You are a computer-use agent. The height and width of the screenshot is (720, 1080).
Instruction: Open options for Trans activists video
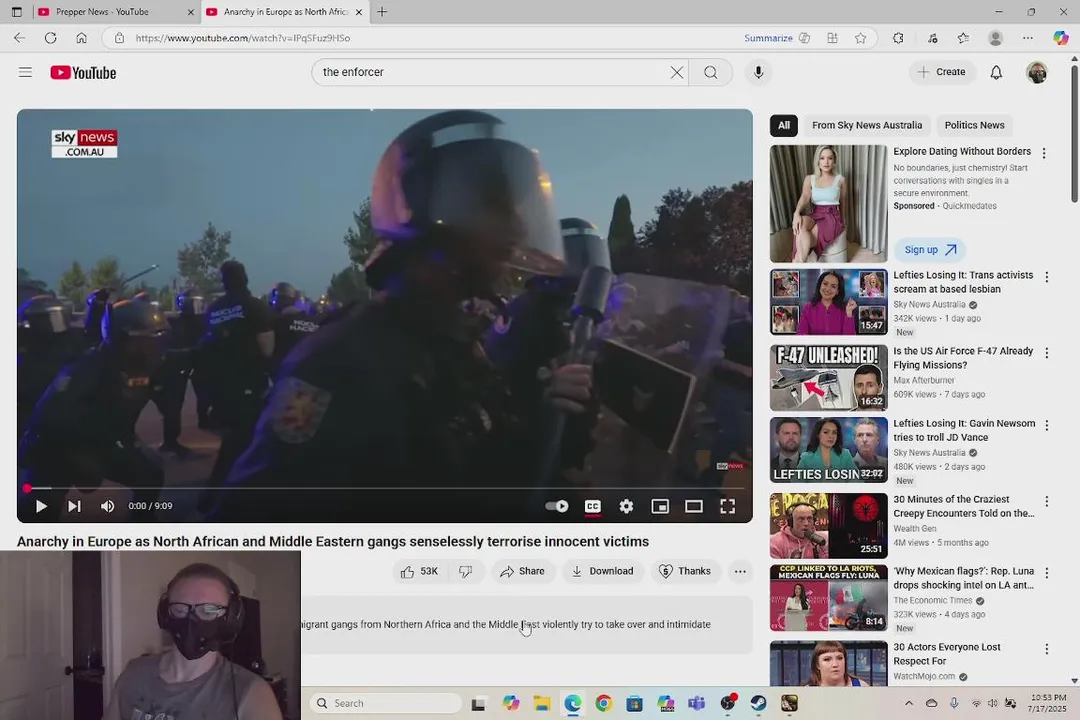click(x=1047, y=277)
